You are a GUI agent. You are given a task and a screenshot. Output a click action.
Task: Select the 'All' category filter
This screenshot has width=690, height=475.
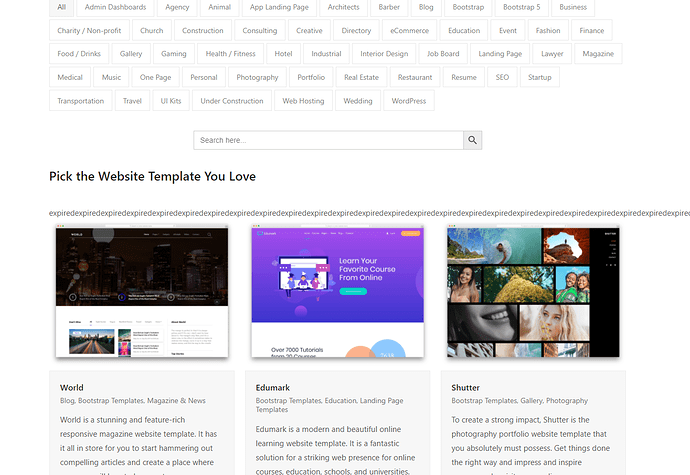click(x=62, y=7)
